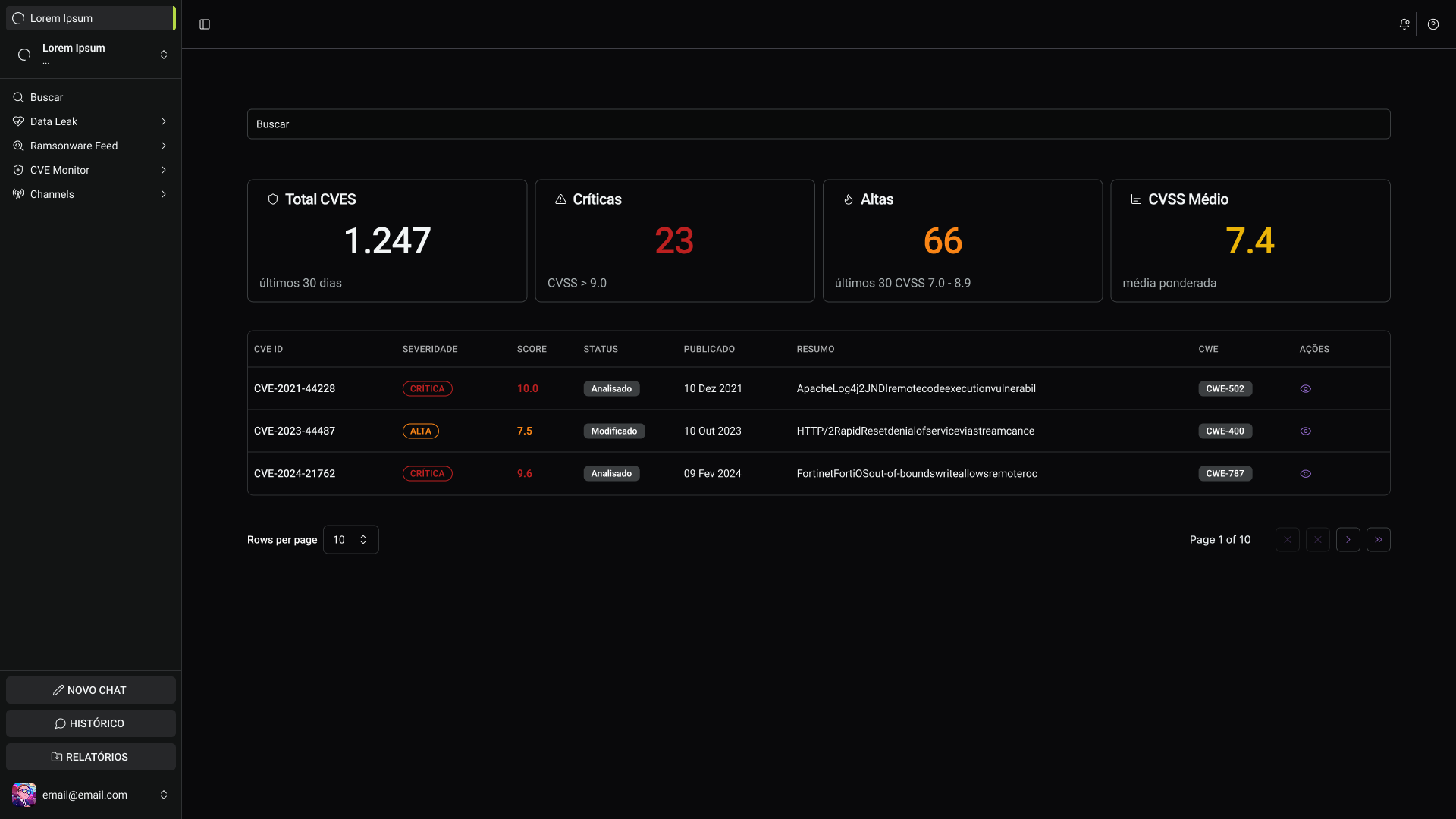Click the score value 10.0

(x=527, y=388)
